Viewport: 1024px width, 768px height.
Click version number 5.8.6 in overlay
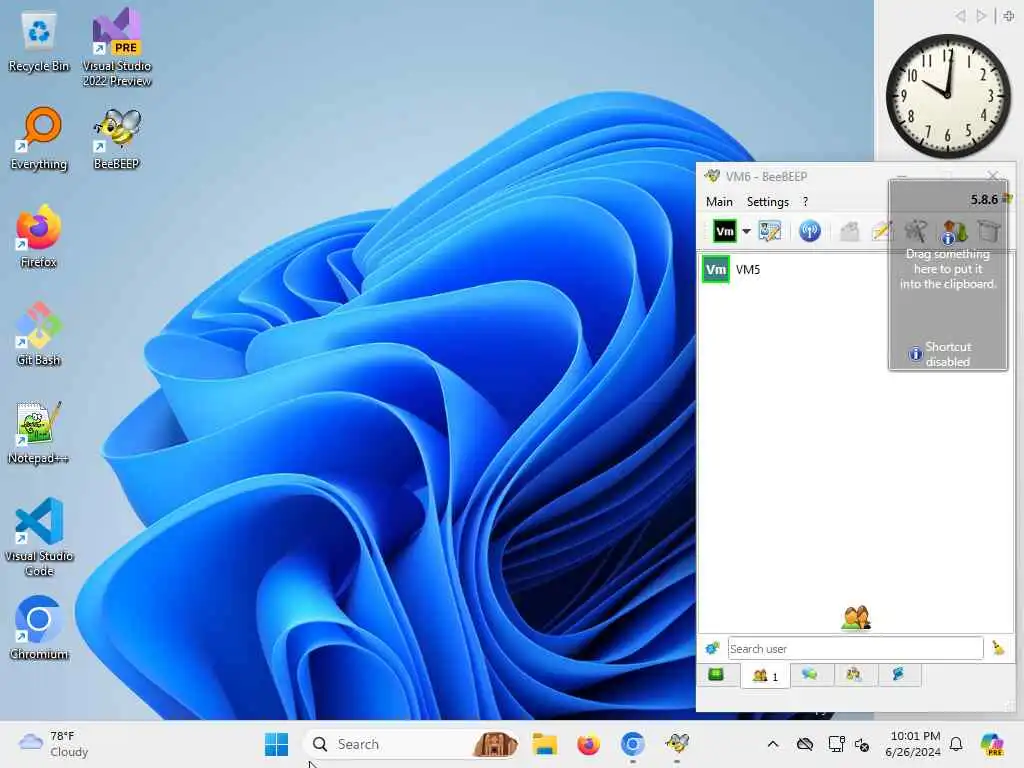tap(984, 199)
